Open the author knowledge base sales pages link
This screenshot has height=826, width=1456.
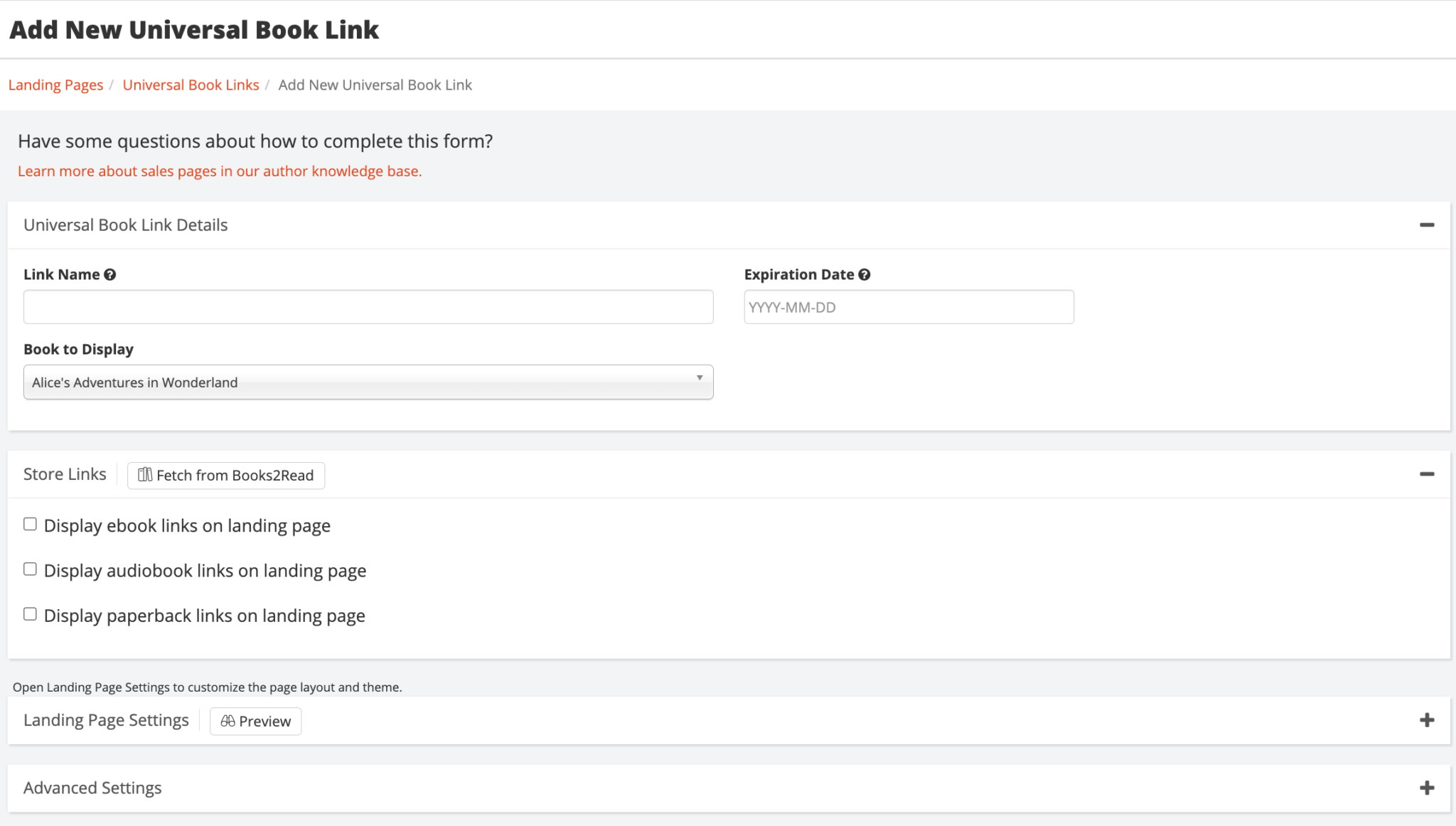(219, 171)
